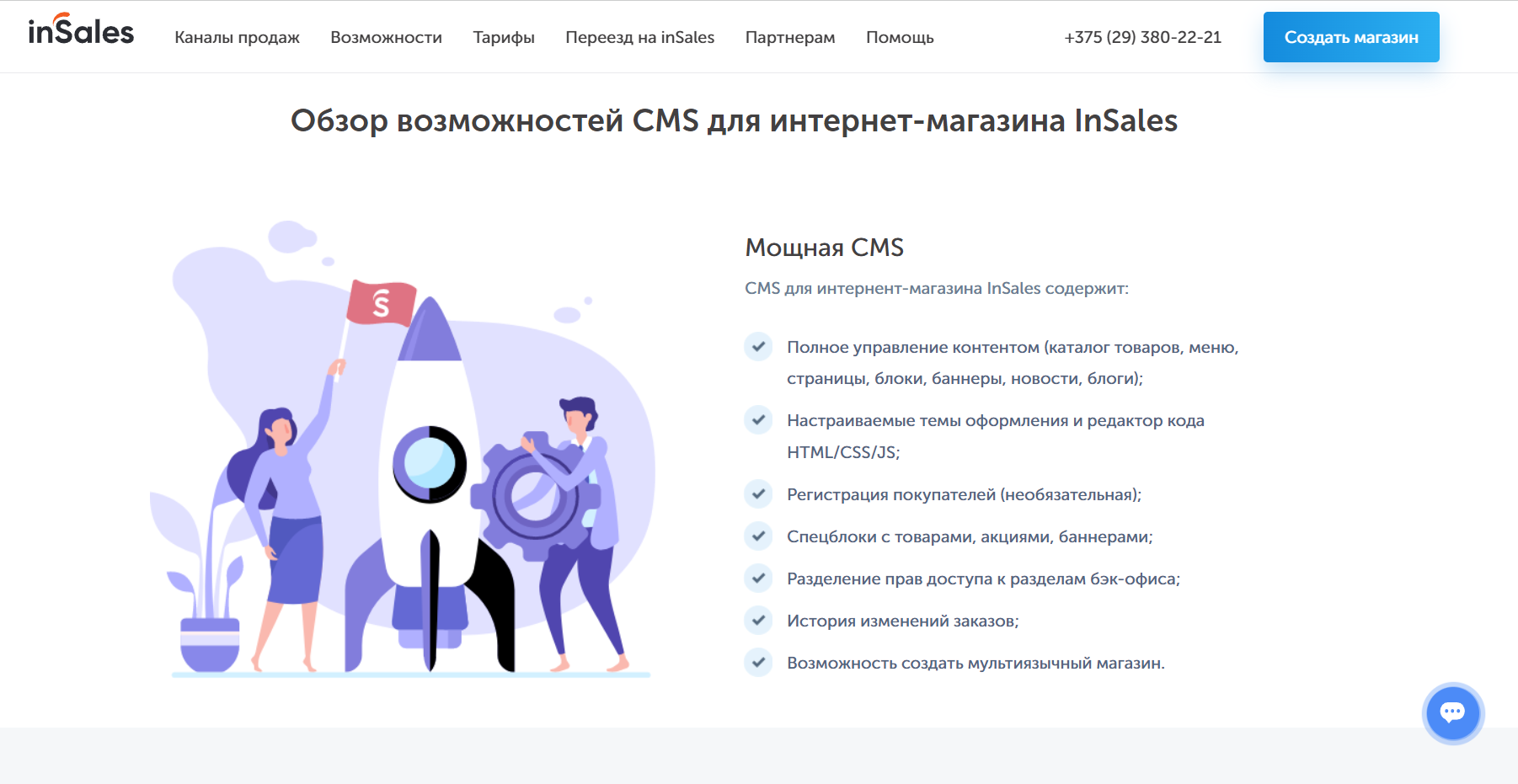Click the text 'CMS для интернент-магазина InSales содержит:'
Screen dimensions: 1518x784
[x=937, y=288]
